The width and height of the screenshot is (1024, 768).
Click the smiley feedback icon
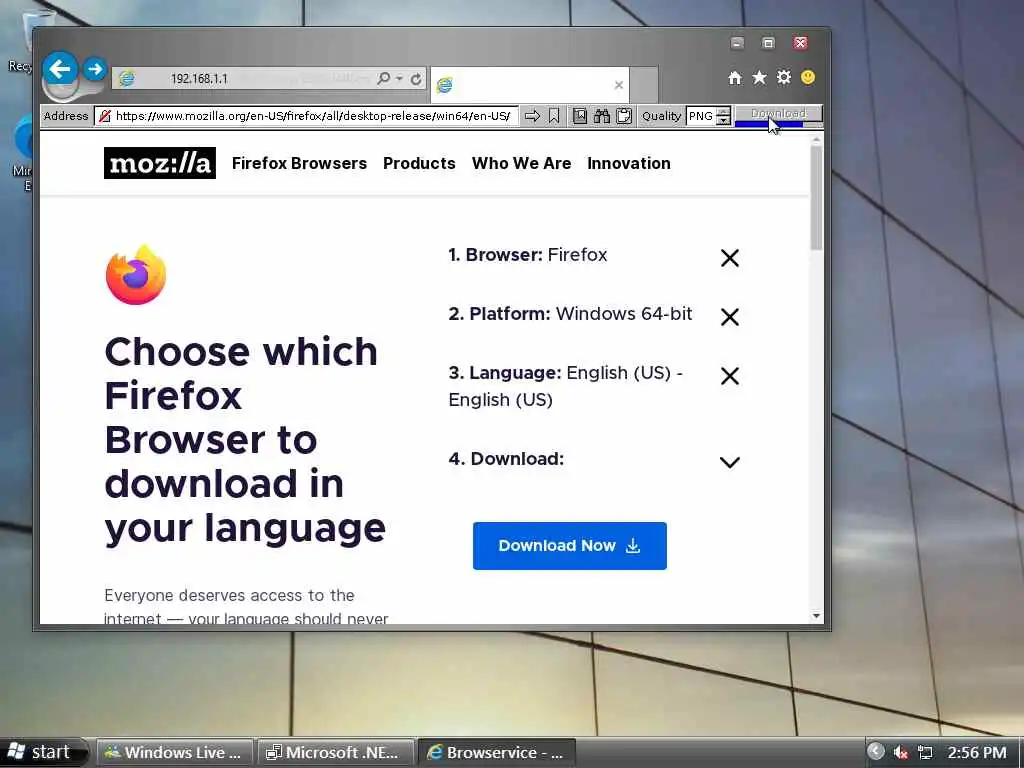tap(808, 78)
